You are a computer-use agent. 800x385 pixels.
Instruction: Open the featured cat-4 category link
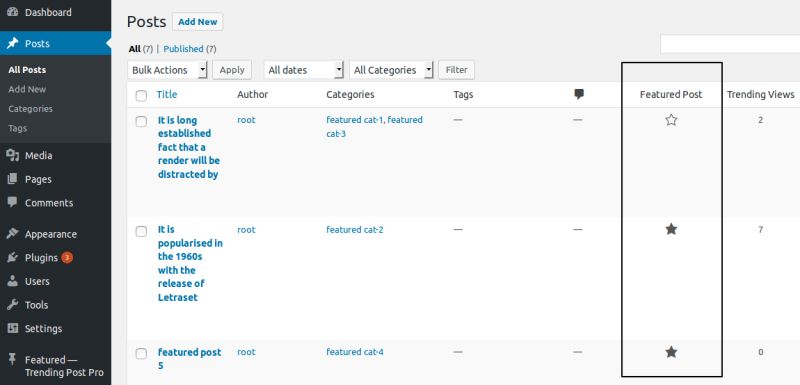click(355, 352)
